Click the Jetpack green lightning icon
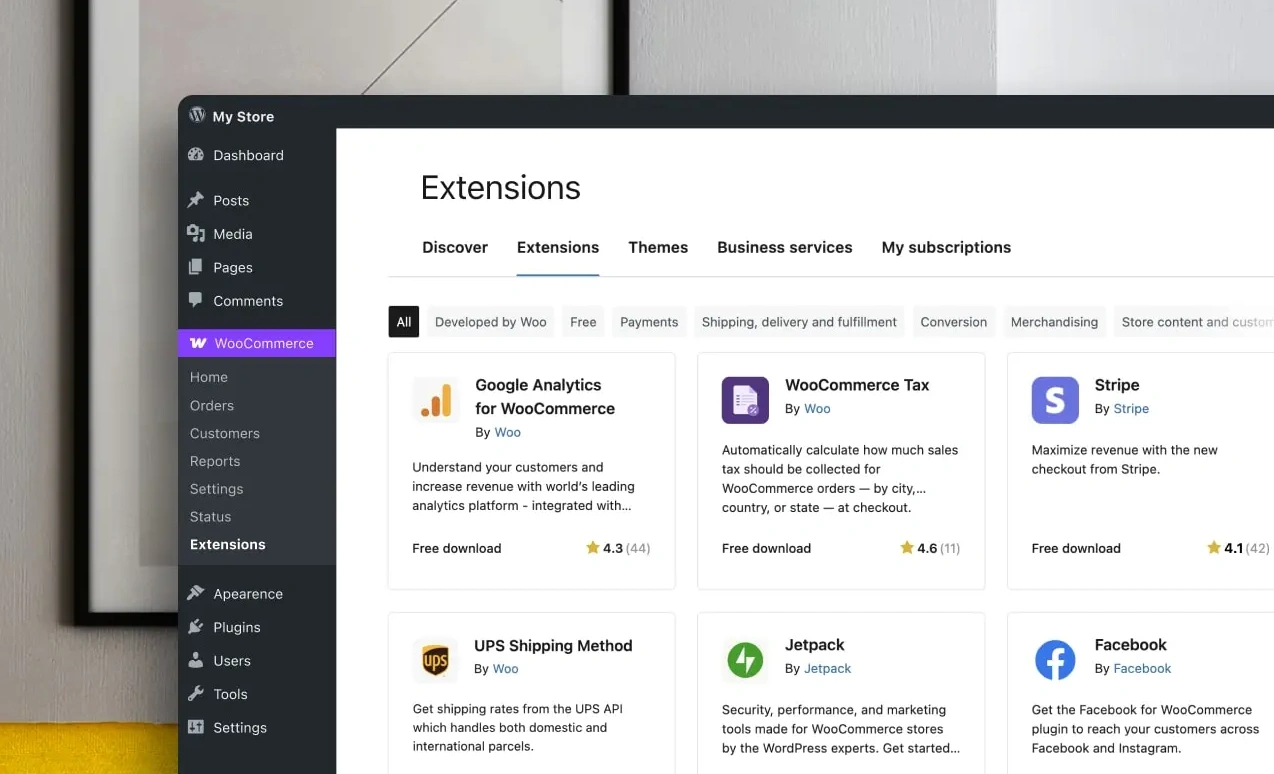 [x=745, y=660]
